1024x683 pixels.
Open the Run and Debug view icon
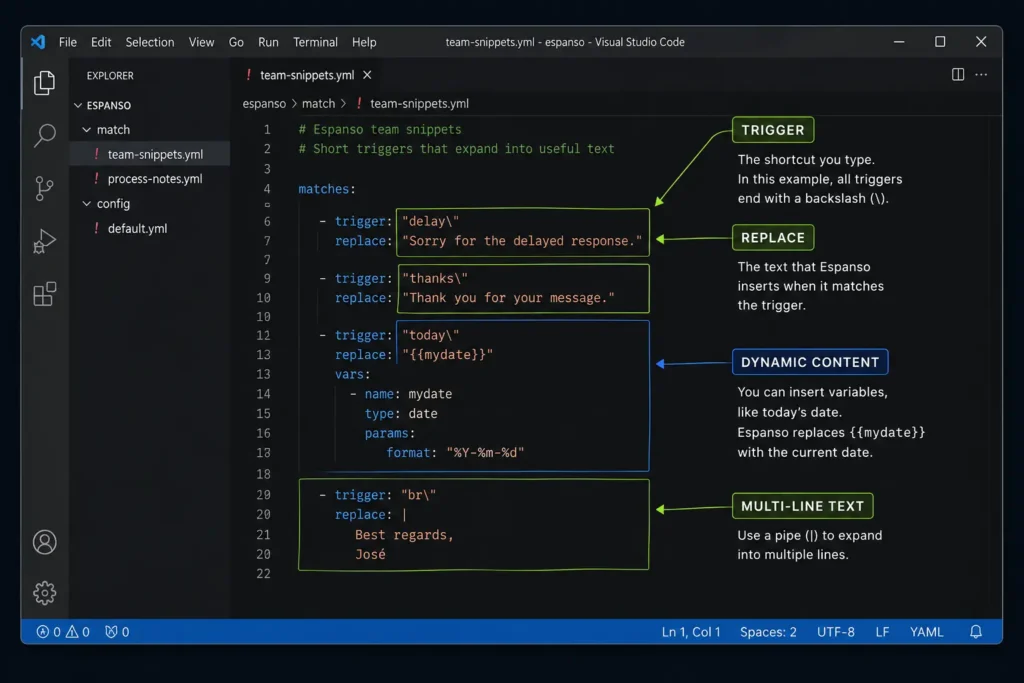pyautogui.click(x=44, y=242)
